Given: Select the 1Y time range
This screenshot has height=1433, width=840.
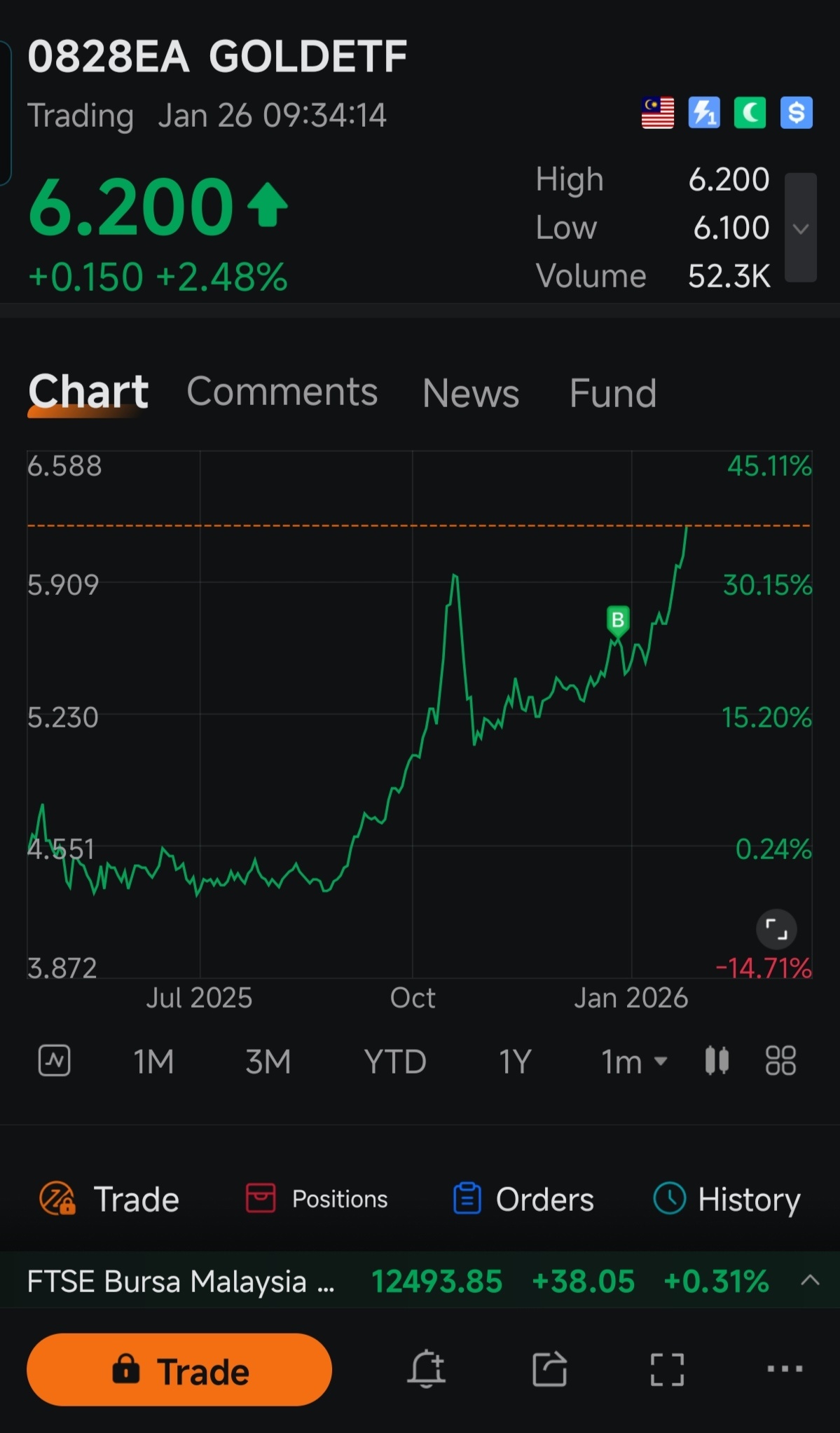Looking at the screenshot, I should tap(516, 1061).
